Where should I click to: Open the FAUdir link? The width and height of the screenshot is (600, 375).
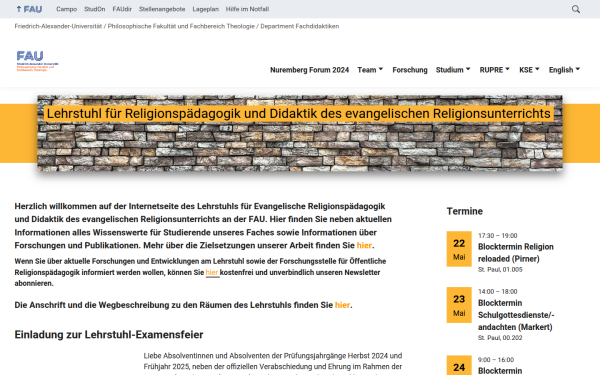coord(122,9)
